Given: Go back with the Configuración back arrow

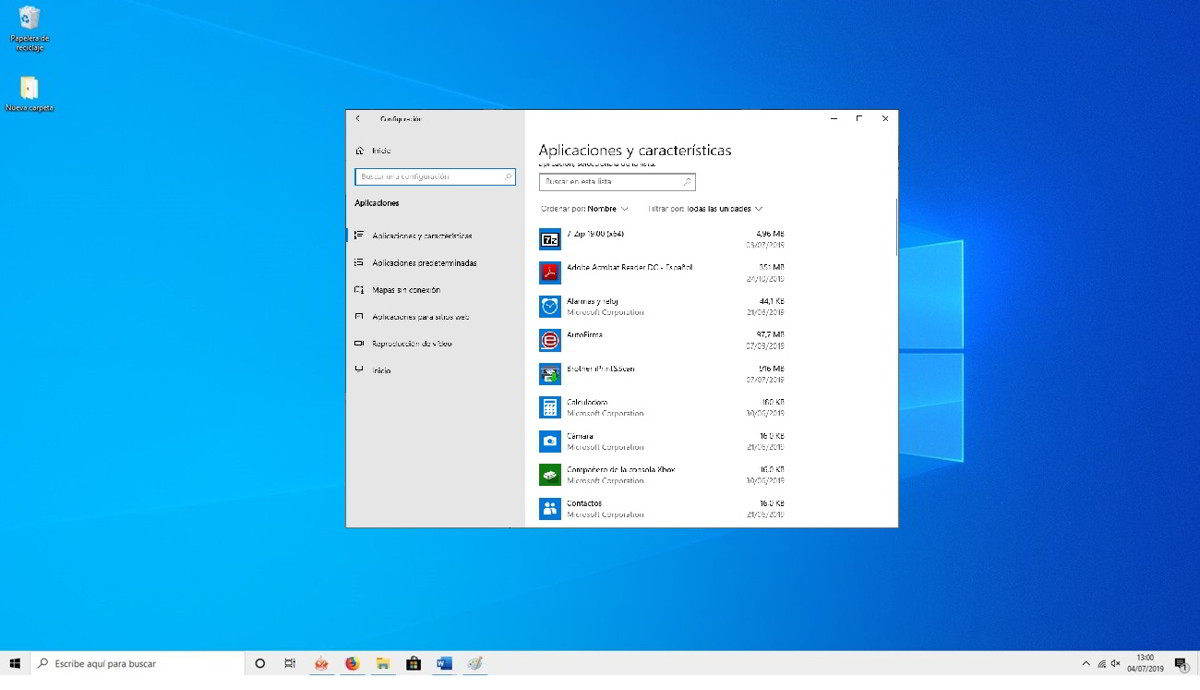Looking at the screenshot, I should (x=358, y=119).
